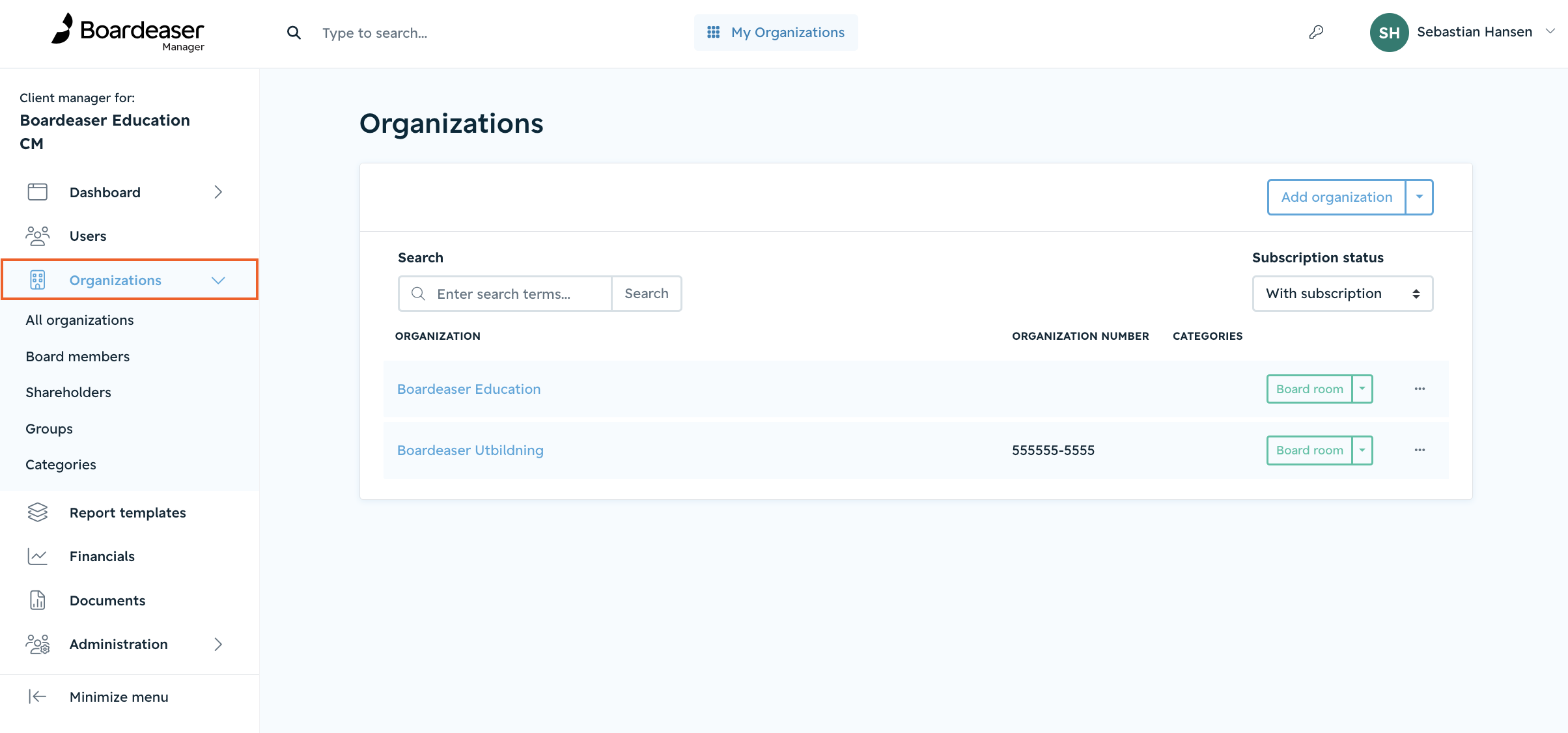The height and width of the screenshot is (733, 1568).
Task: Click the Report templates layers icon
Action: (38, 512)
